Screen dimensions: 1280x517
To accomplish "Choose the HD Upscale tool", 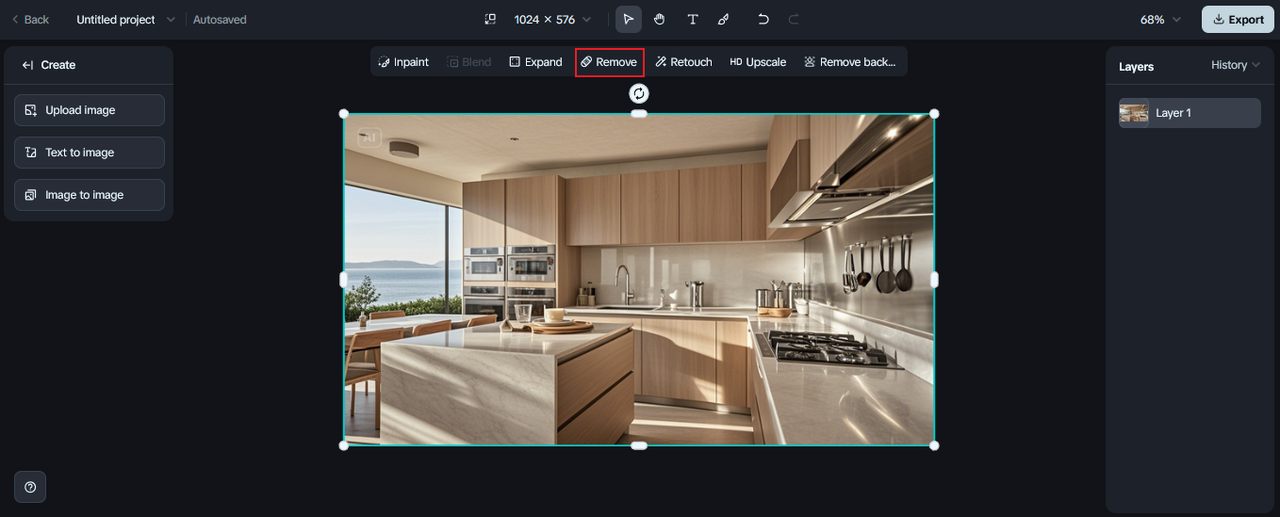I will tap(758, 62).
